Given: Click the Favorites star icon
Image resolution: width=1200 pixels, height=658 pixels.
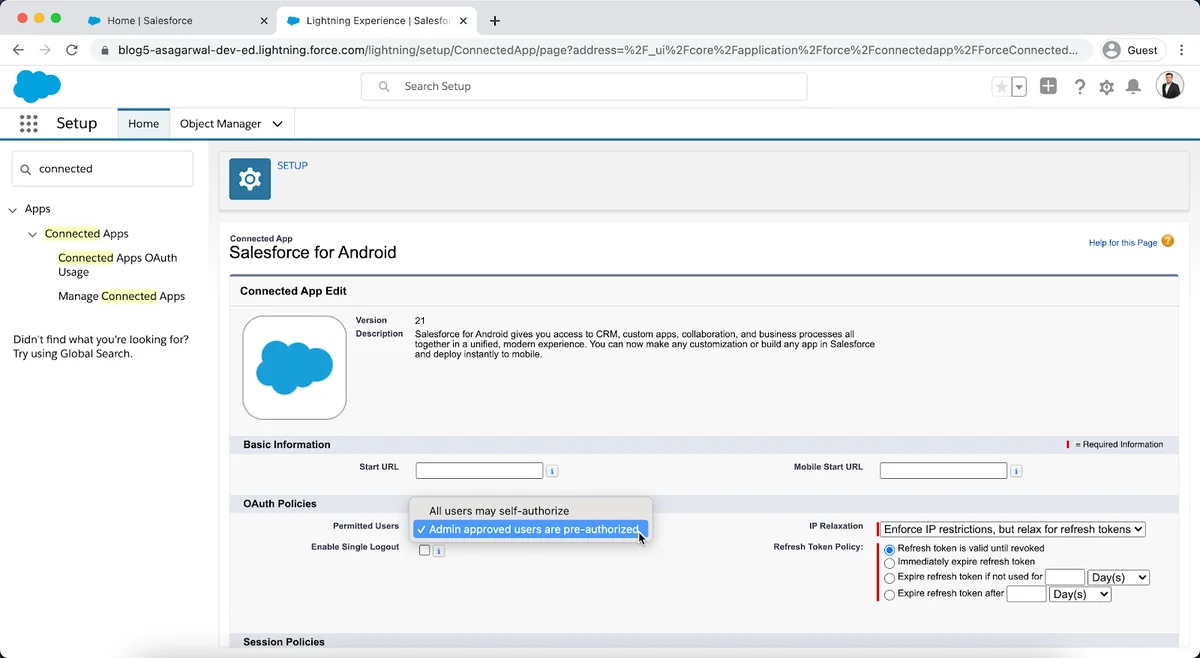Looking at the screenshot, I should tap(1001, 87).
